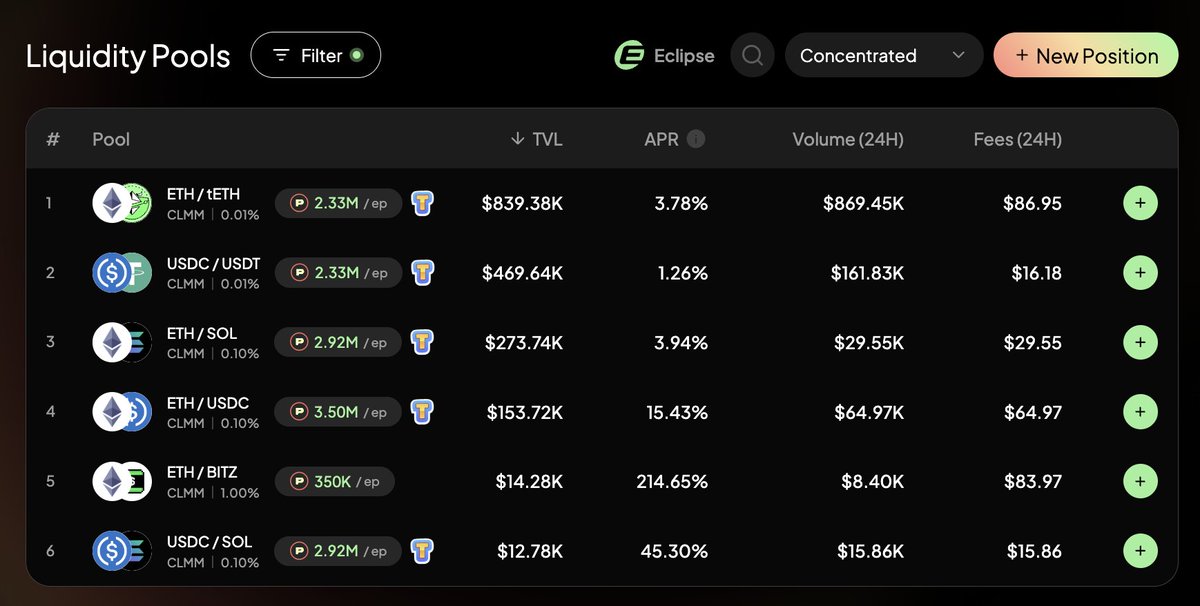The width and height of the screenshot is (1200, 606).
Task: Click plus icon for USDC / USDT row
Action: point(1140,272)
